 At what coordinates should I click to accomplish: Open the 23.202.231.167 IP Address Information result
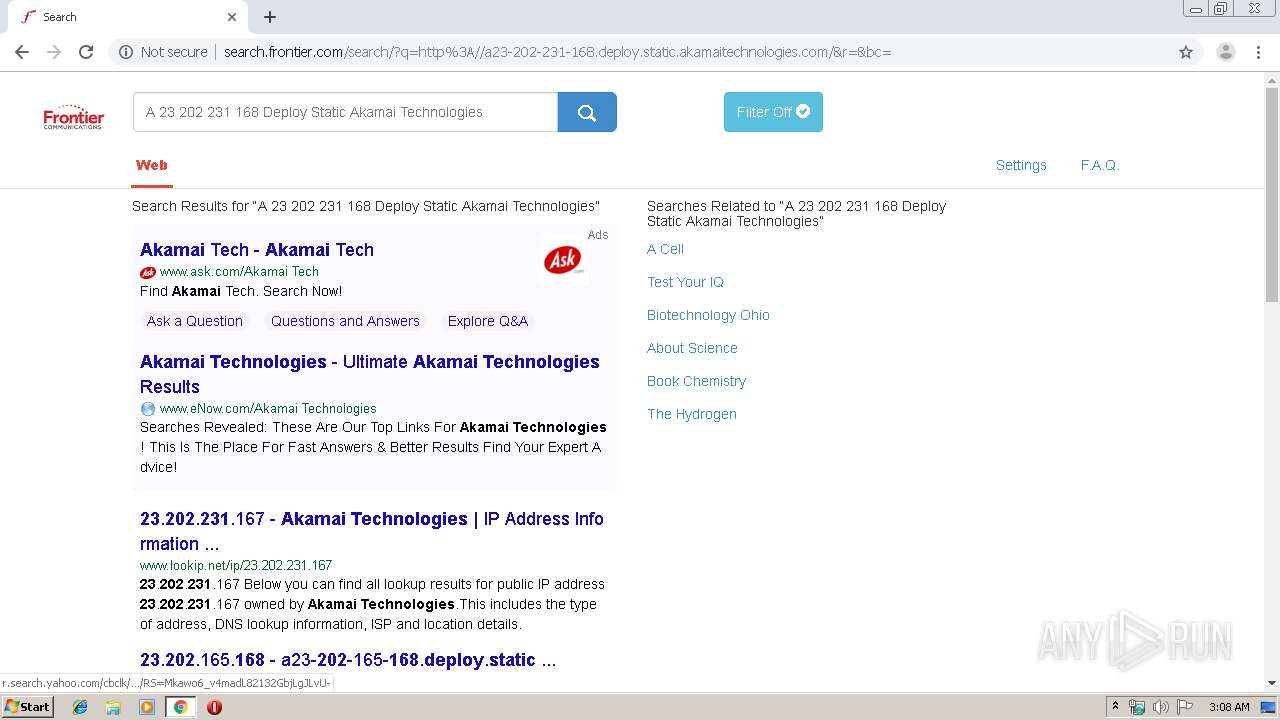pyautogui.click(x=372, y=531)
